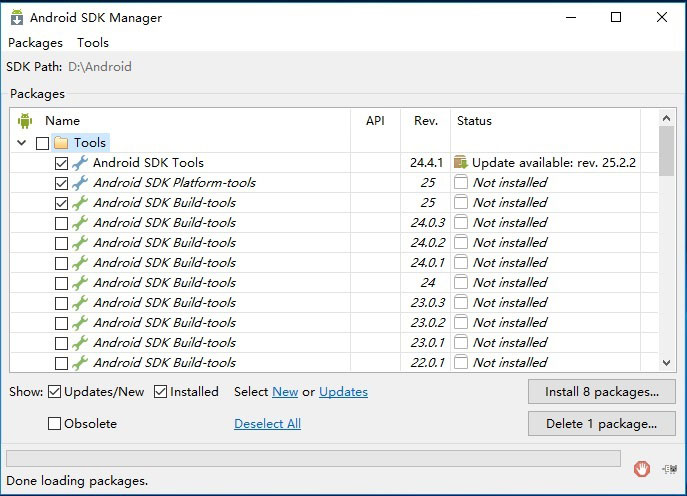Screen dimensions: 687x496
Task: Click the red stop loading icon
Action: click(x=642, y=468)
